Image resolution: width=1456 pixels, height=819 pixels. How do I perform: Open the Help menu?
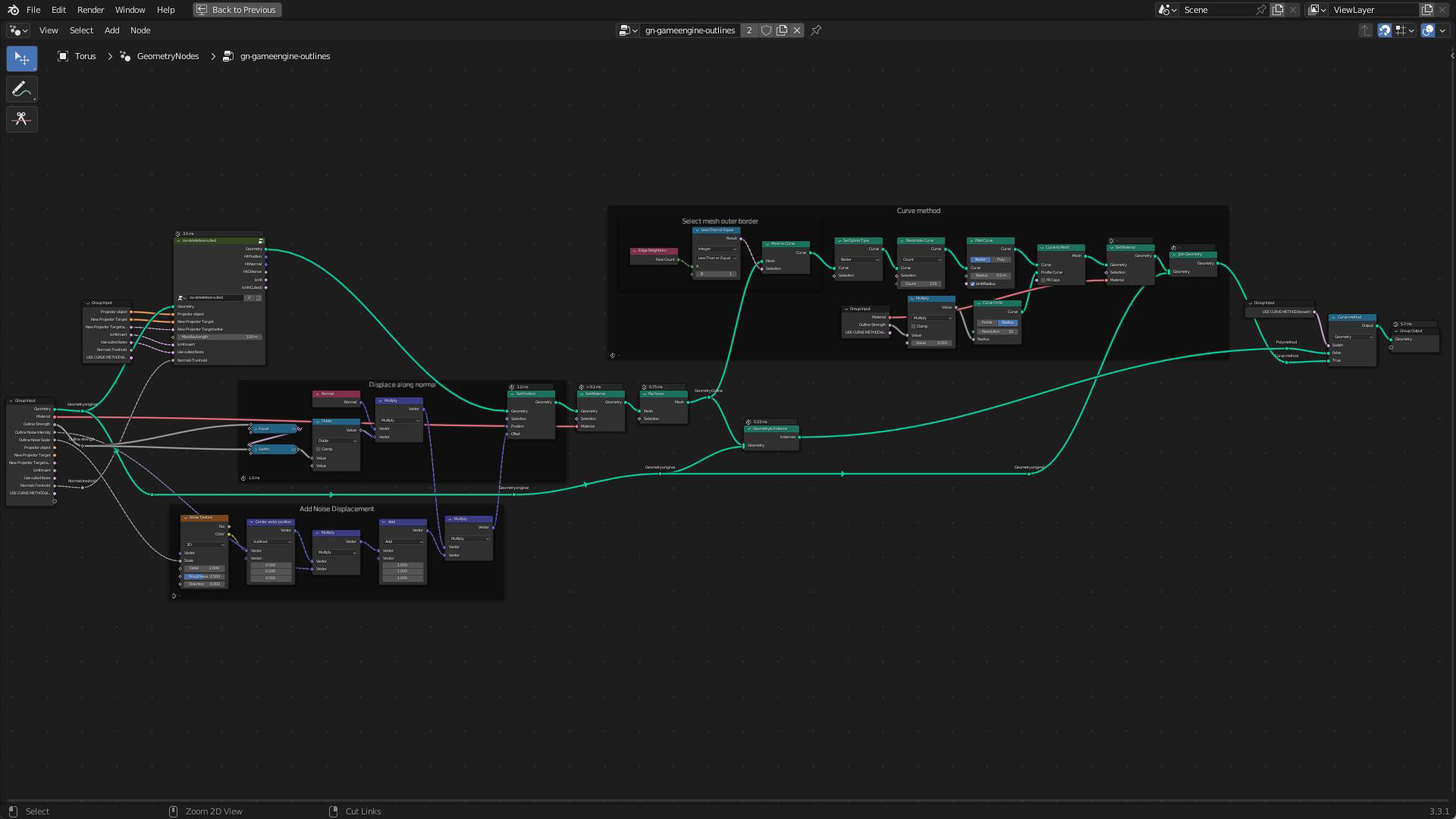[165, 10]
